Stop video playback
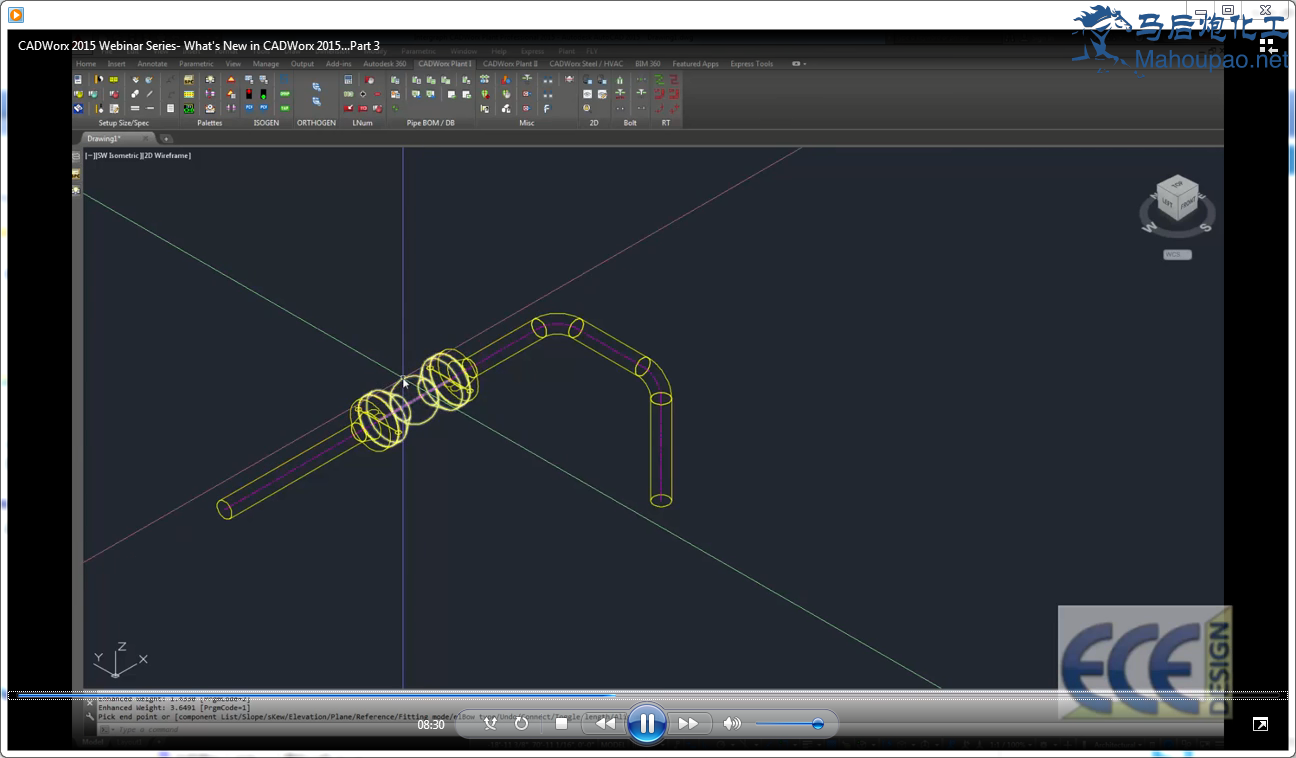Screen dimensions: 1296x758 tap(561, 723)
